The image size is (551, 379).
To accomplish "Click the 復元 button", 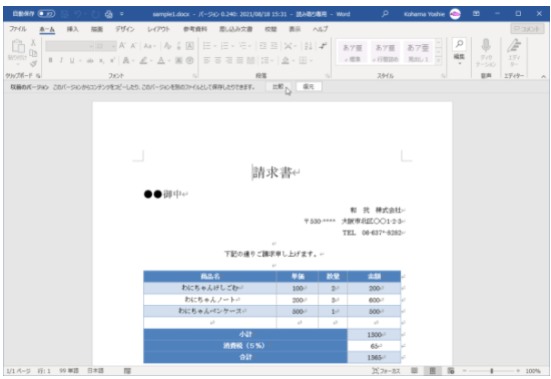I will (x=308, y=86).
